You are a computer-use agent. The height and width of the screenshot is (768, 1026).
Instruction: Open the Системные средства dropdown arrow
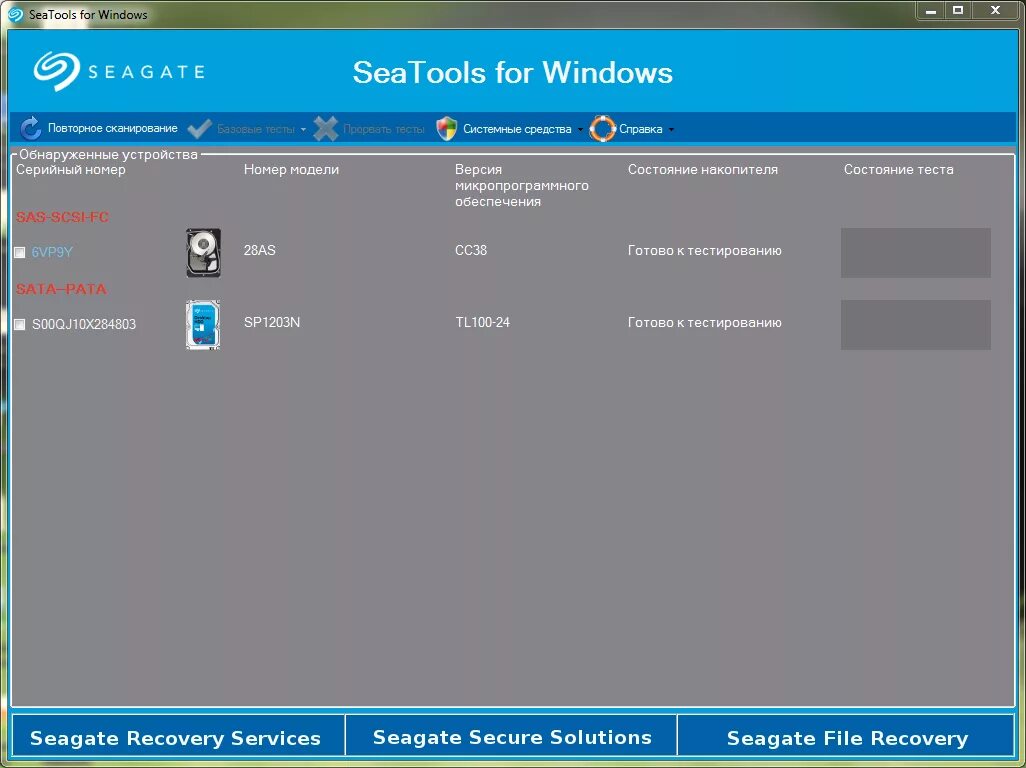coord(580,130)
